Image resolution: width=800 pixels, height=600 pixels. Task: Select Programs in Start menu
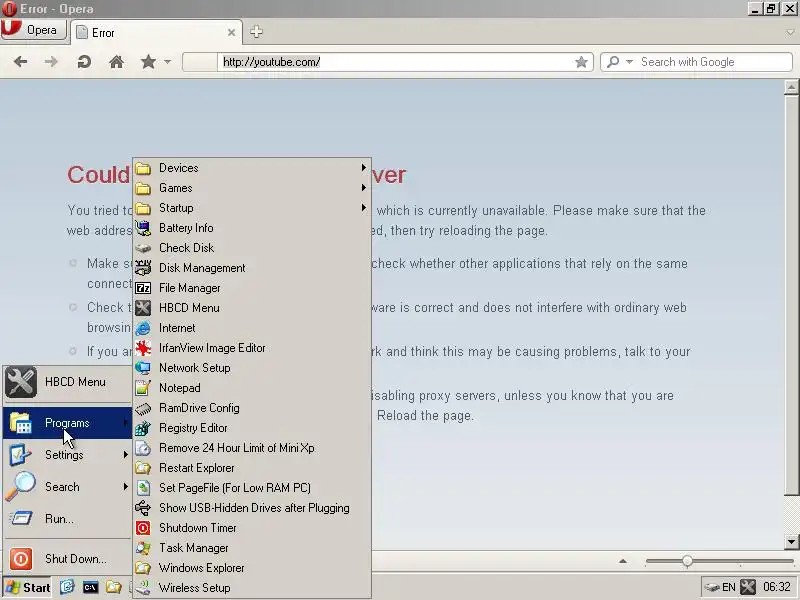pos(67,423)
